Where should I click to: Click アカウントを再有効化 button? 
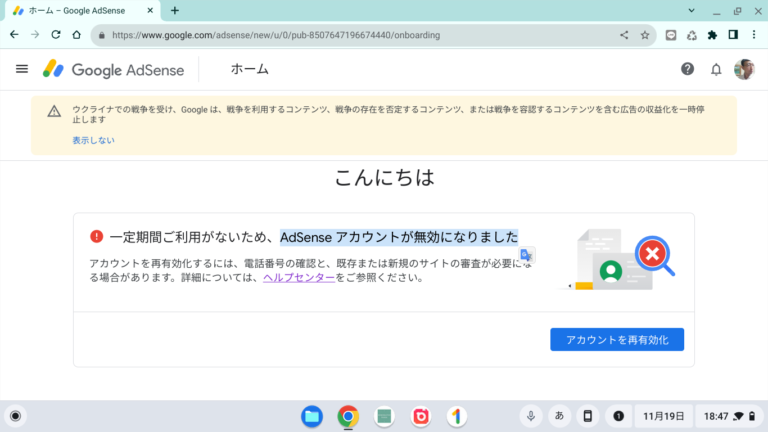click(617, 339)
